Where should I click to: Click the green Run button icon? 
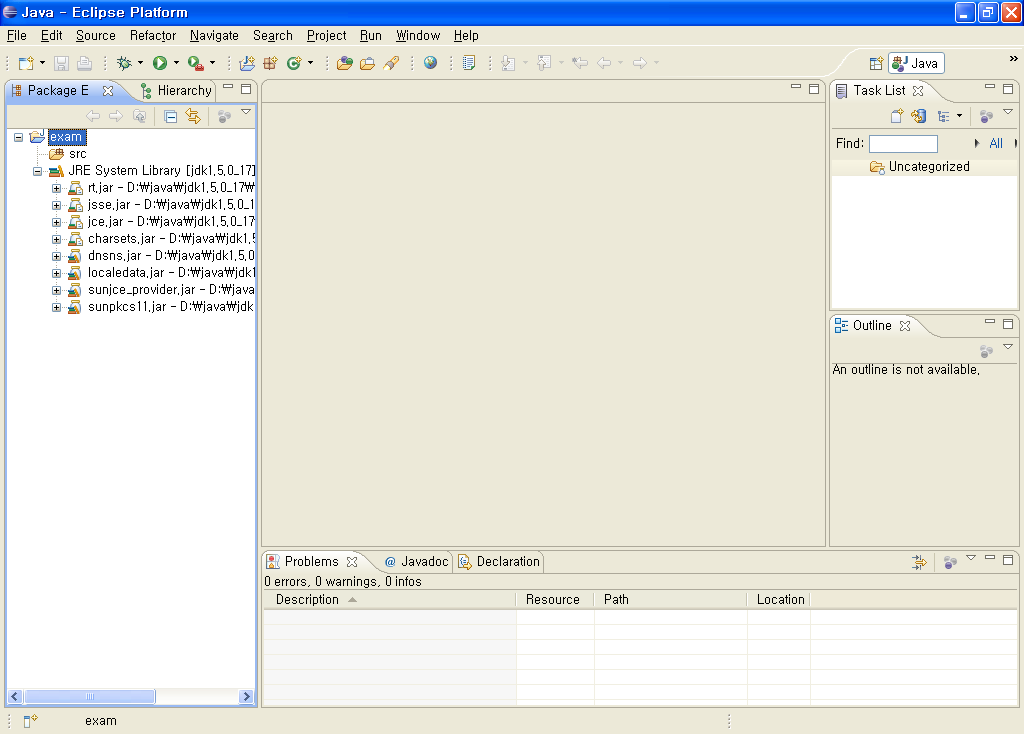pos(159,63)
